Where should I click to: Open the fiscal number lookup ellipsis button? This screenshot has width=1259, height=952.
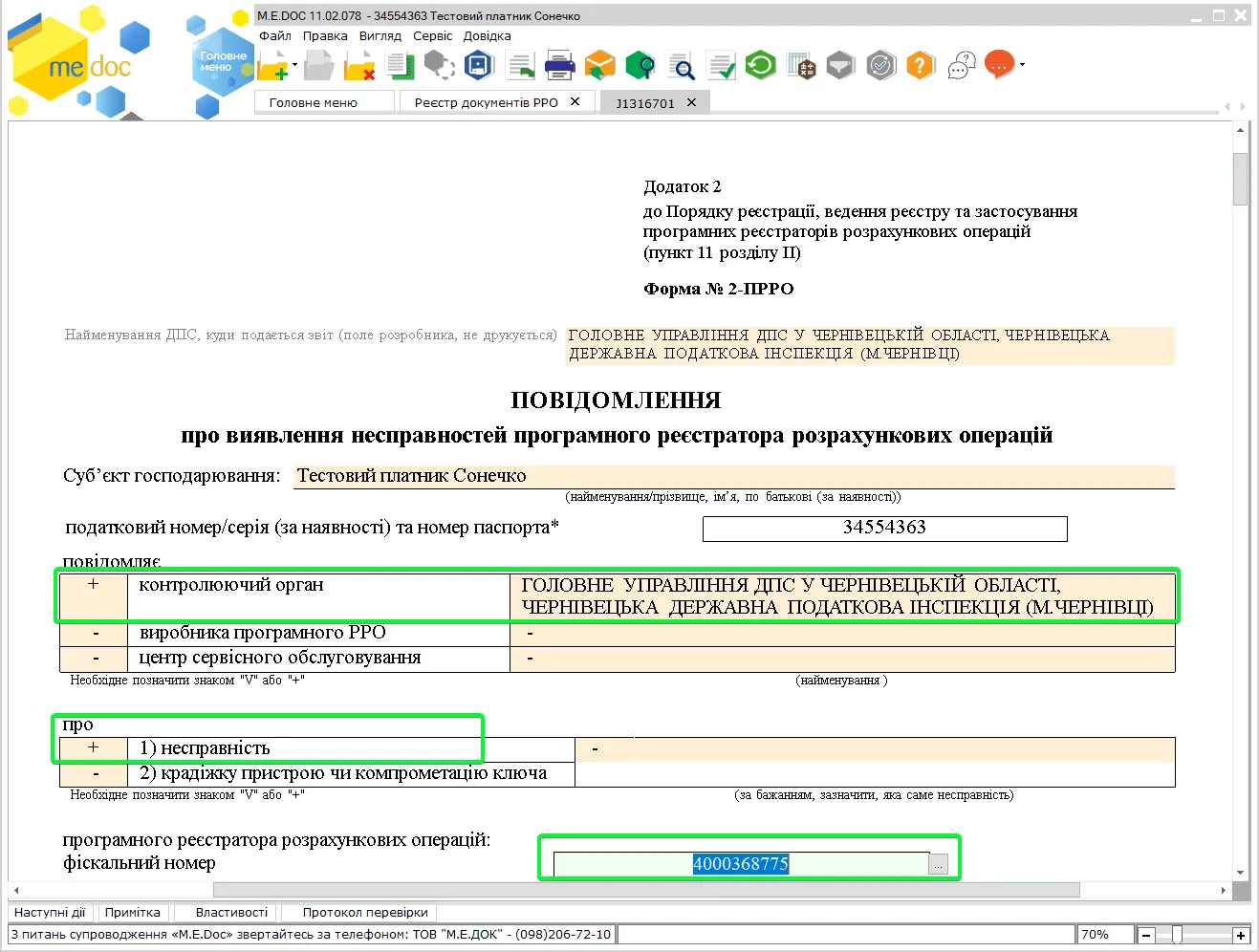[x=939, y=865]
